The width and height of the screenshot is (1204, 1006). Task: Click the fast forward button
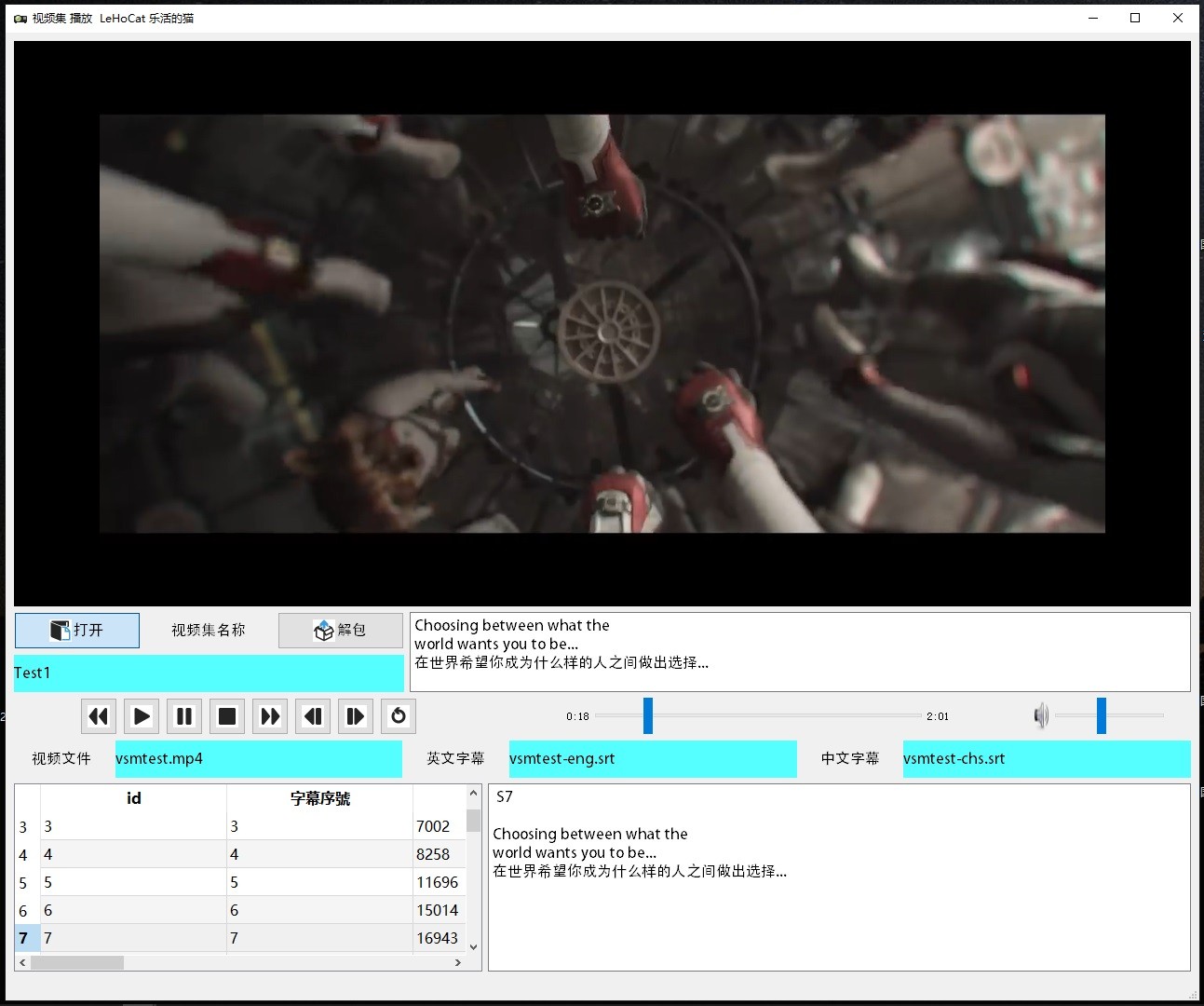(x=270, y=716)
